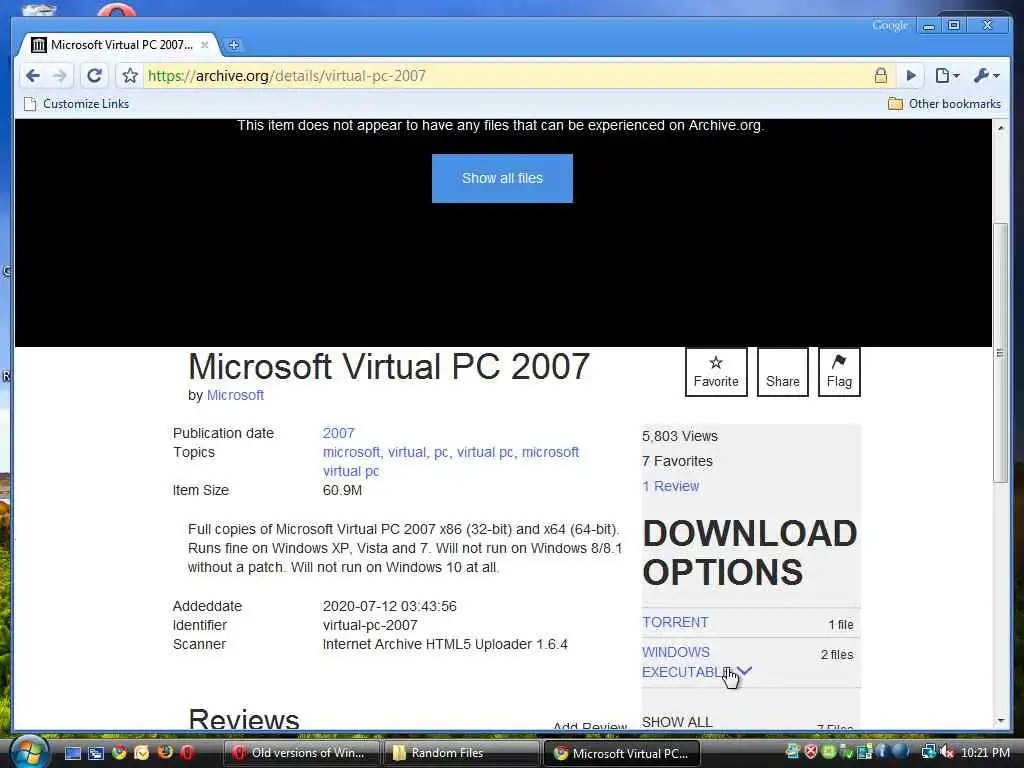This screenshot has width=1024, height=768.
Task: Click the red security shield tray icon
Action: [810, 752]
